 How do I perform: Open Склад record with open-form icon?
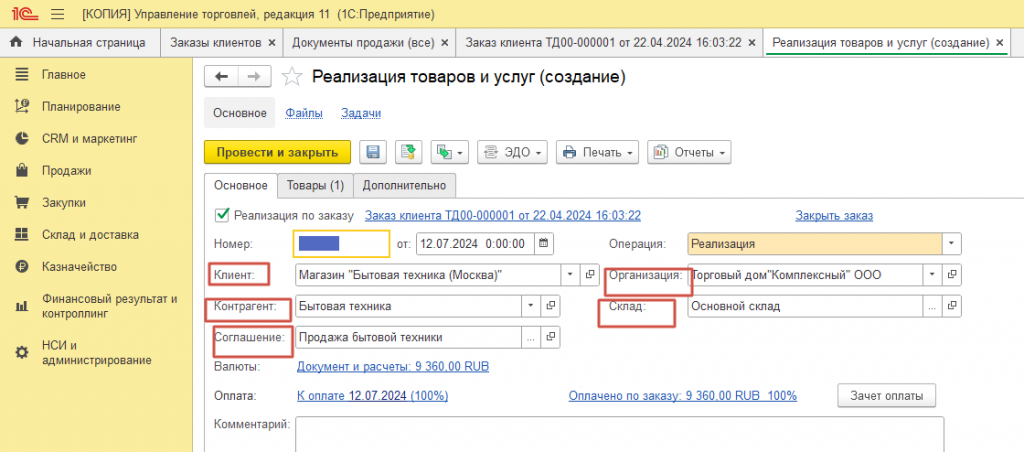pos(953,305)
